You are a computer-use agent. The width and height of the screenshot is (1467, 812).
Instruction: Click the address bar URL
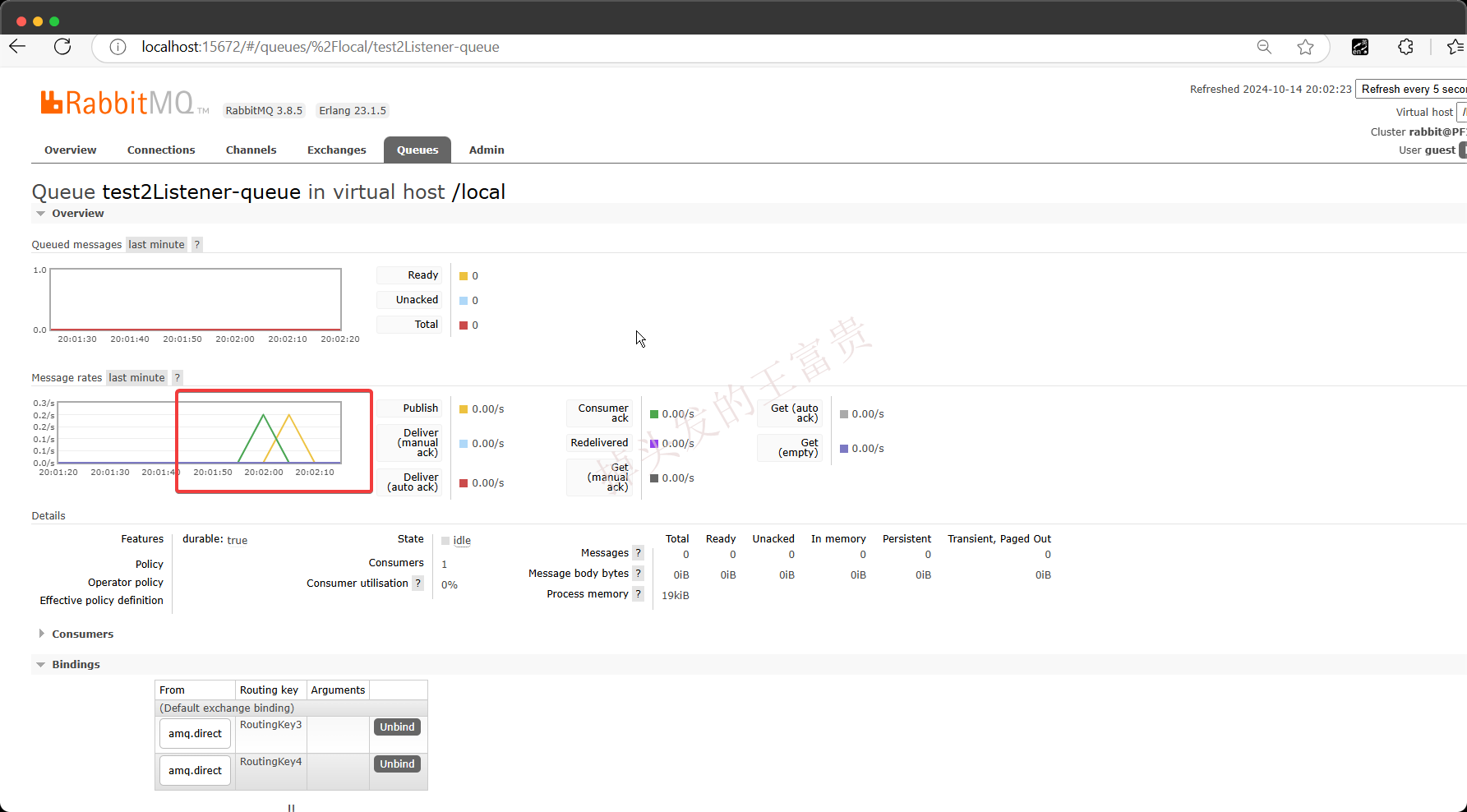321,47
